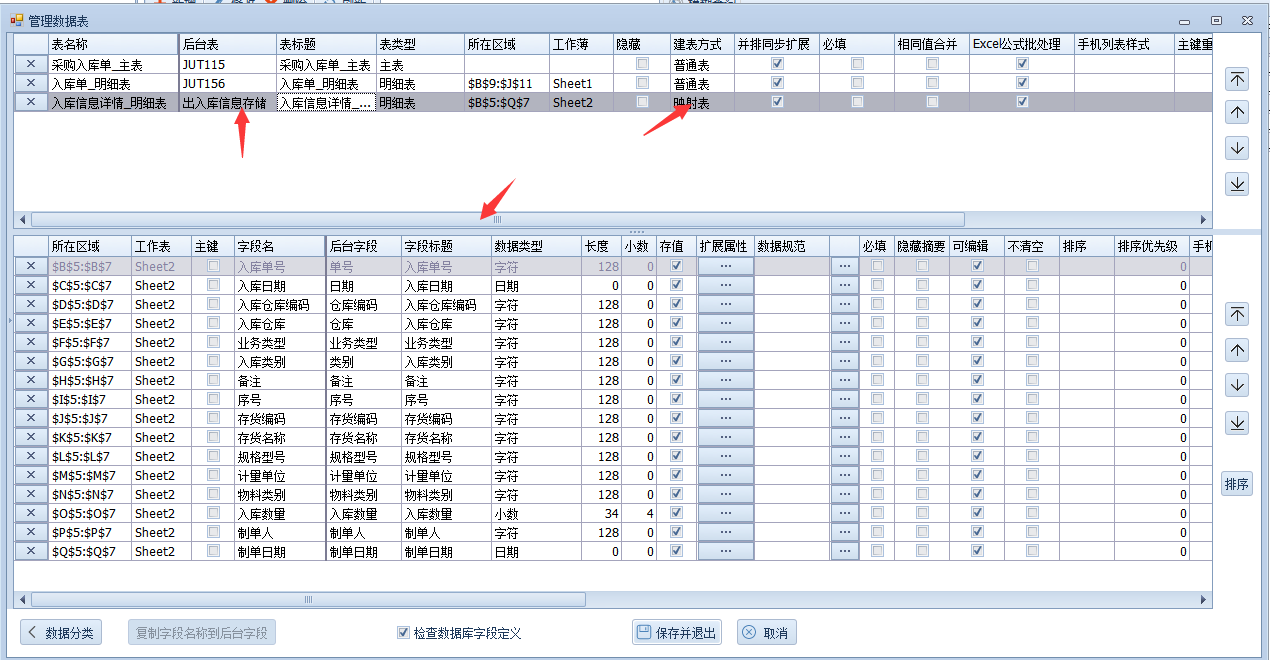
Task: Sort by 表名称 column header
Action: [113, 45]
